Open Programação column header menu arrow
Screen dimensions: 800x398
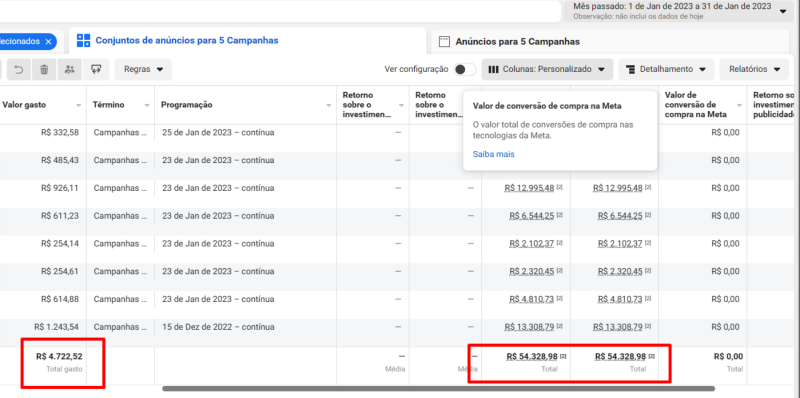[329, 105]
